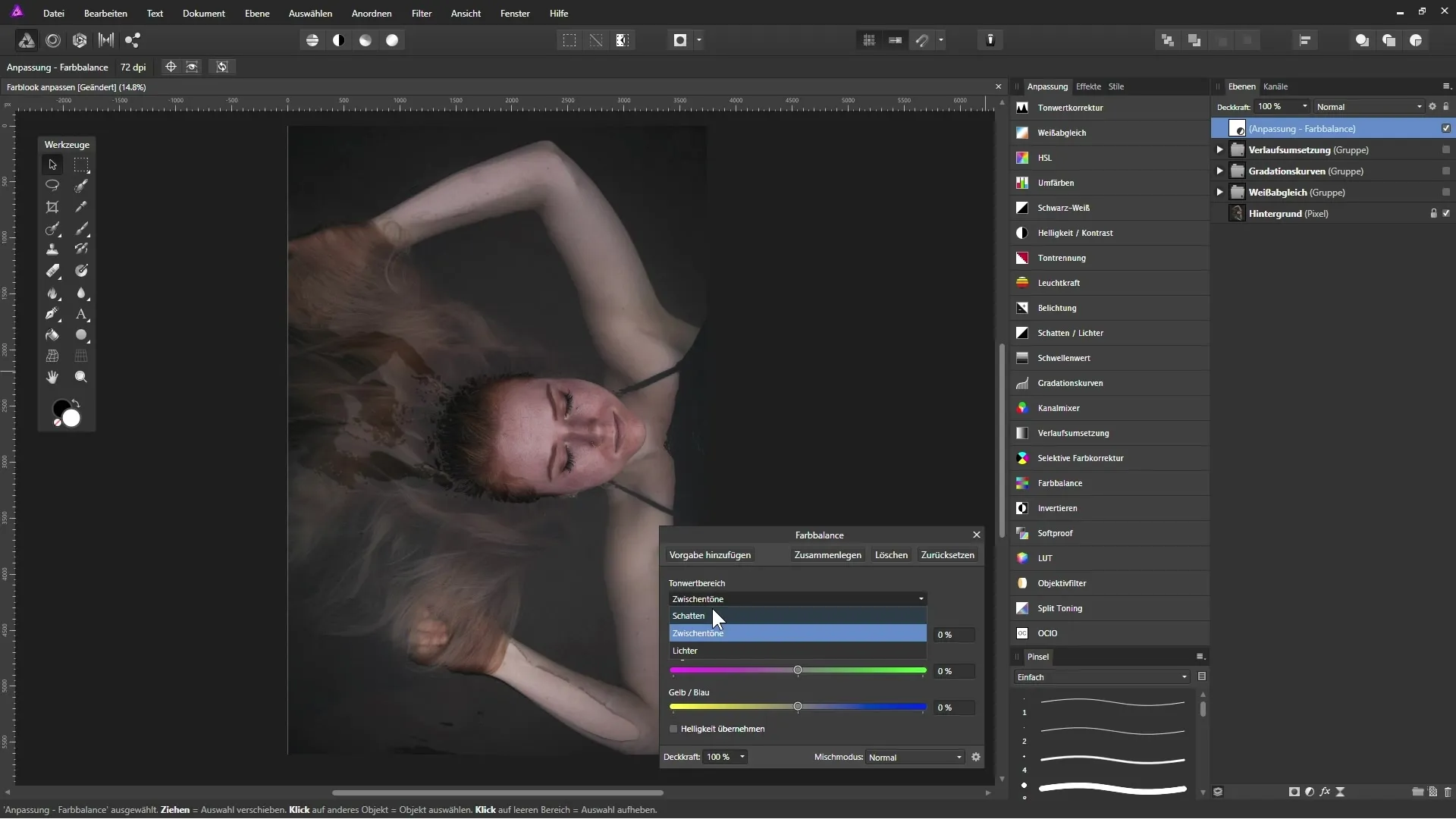Choose Lichter from tonal range list
This screenshot has width=1456, height=819.
coord(798,651)
